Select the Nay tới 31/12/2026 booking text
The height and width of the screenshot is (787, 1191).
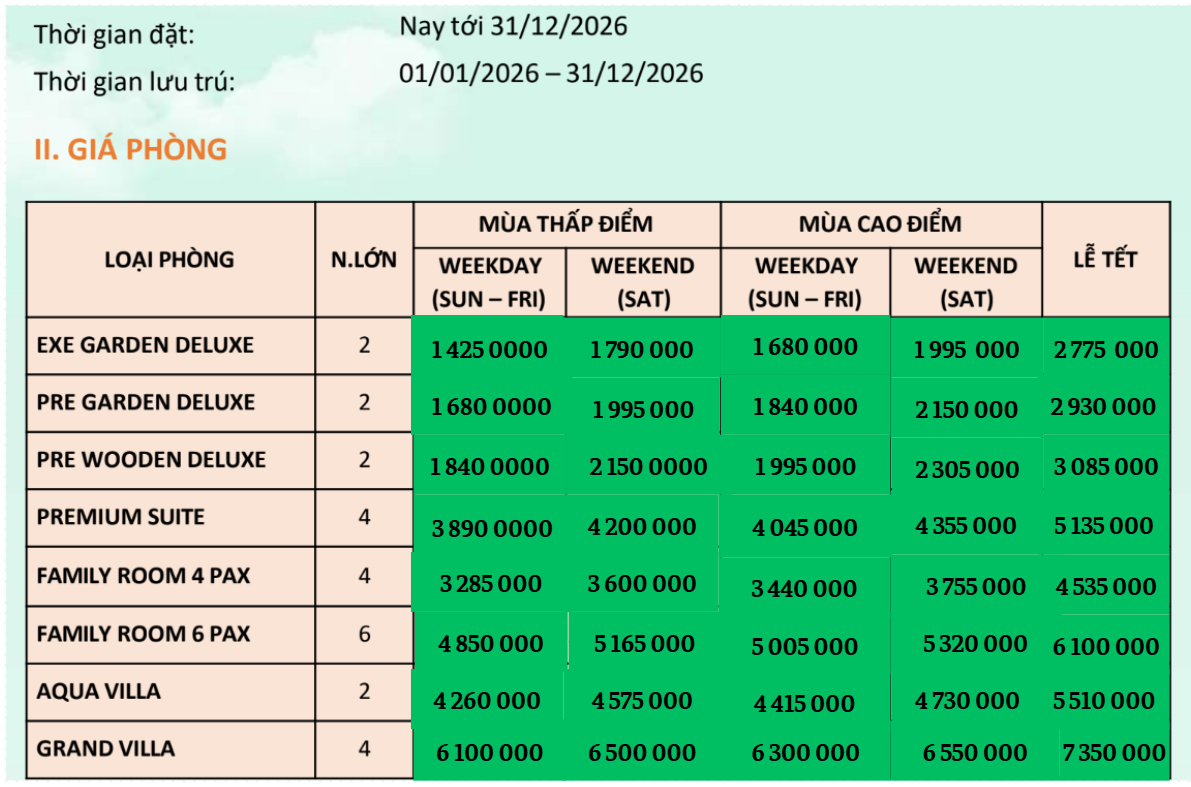tap(513, 26)
